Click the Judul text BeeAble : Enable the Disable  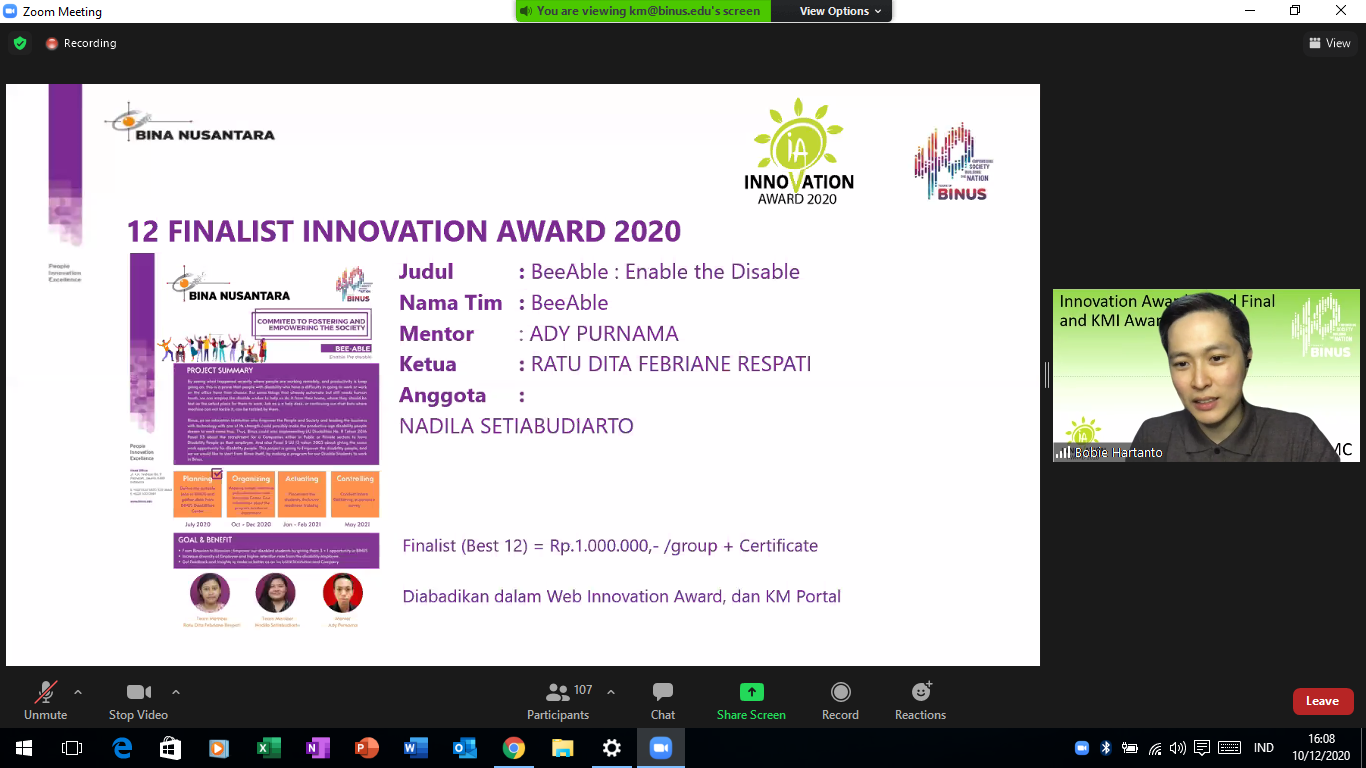click(665, 272)
